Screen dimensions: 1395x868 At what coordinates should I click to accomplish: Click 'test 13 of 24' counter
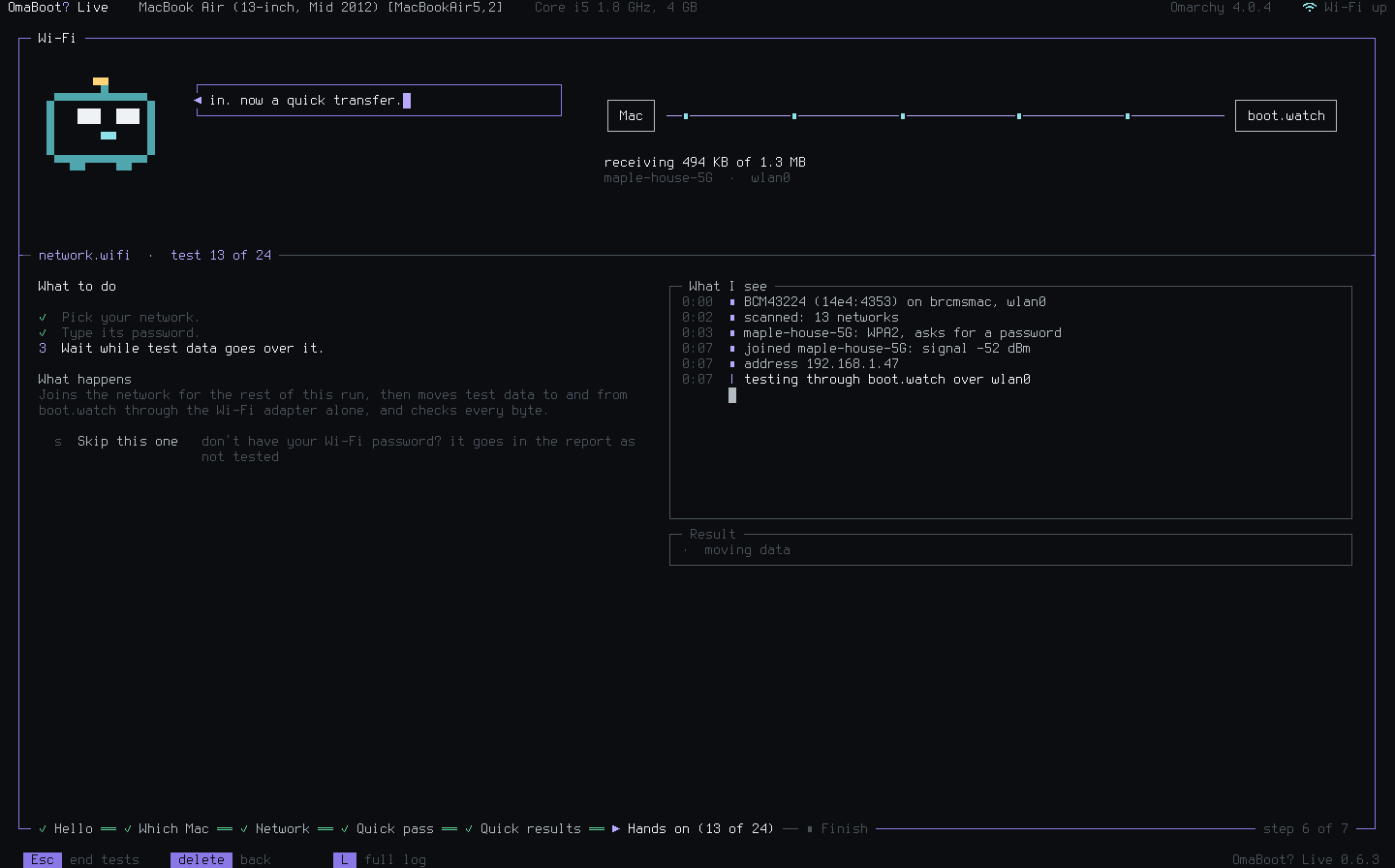coord(221,256)
